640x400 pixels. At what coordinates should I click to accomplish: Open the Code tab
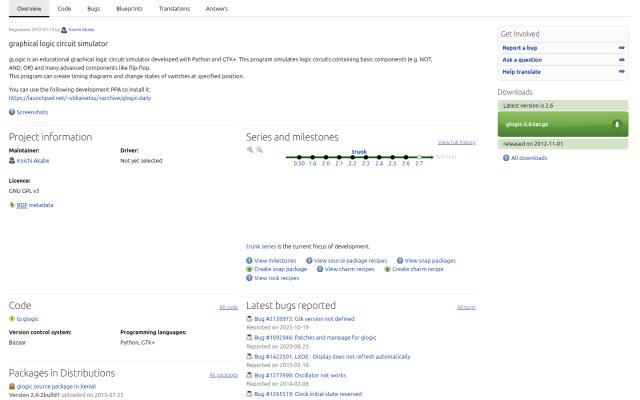tap(64, 9)
